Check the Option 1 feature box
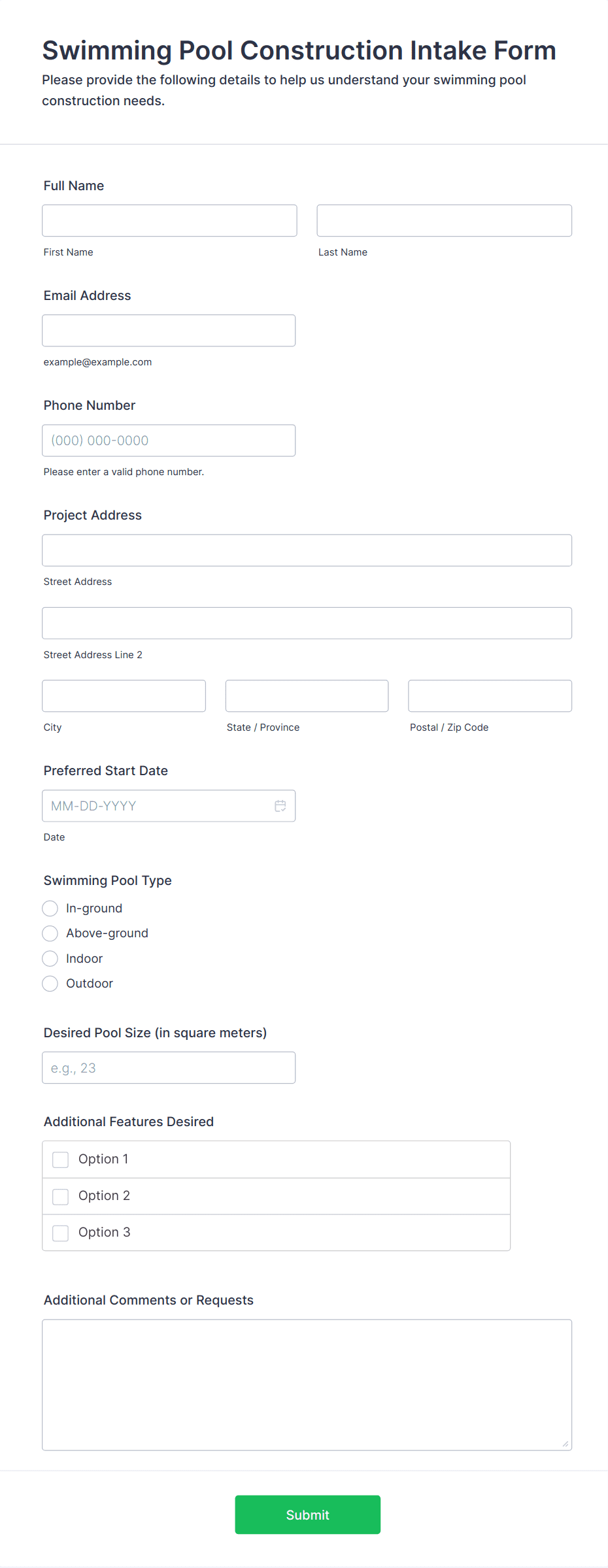The height and width of the screenshot is (1568, 608). [61, 1159]
